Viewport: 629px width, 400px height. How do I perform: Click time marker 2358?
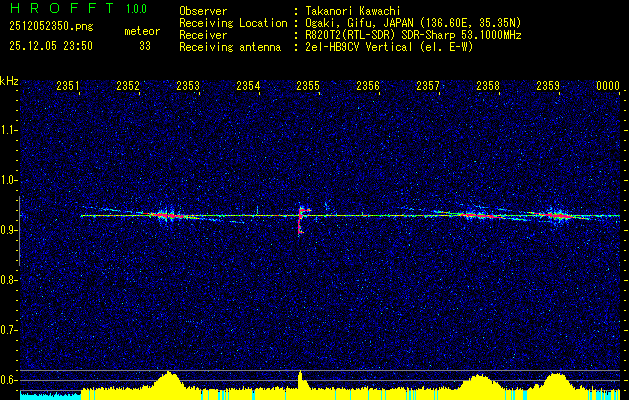[488, 86]
